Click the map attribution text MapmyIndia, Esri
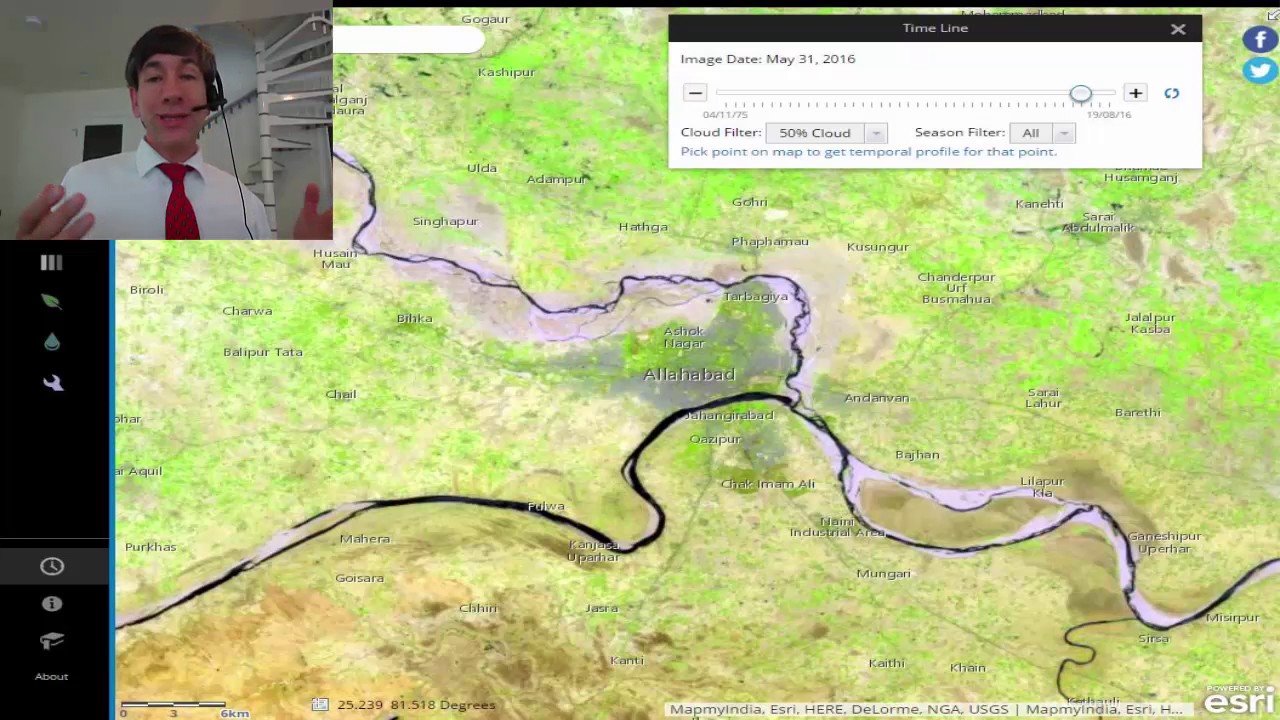The image size is (1280, 720). click(925, 709)
